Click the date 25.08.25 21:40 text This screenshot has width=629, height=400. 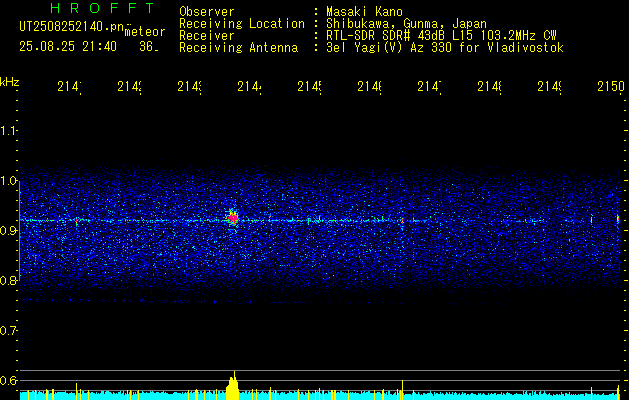click(x=68, y=47)
